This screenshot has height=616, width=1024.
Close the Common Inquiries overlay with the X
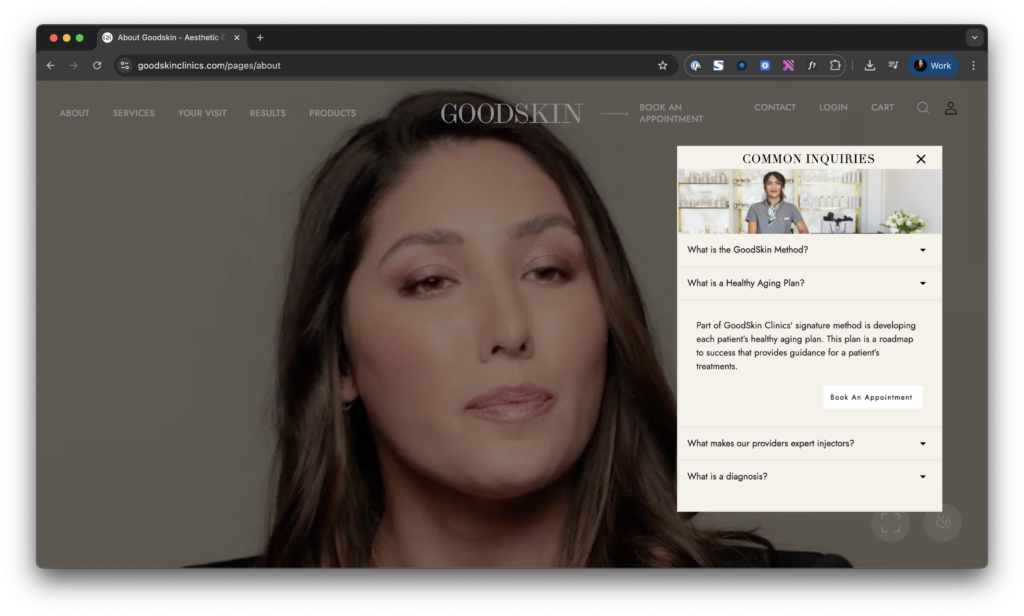920,158
